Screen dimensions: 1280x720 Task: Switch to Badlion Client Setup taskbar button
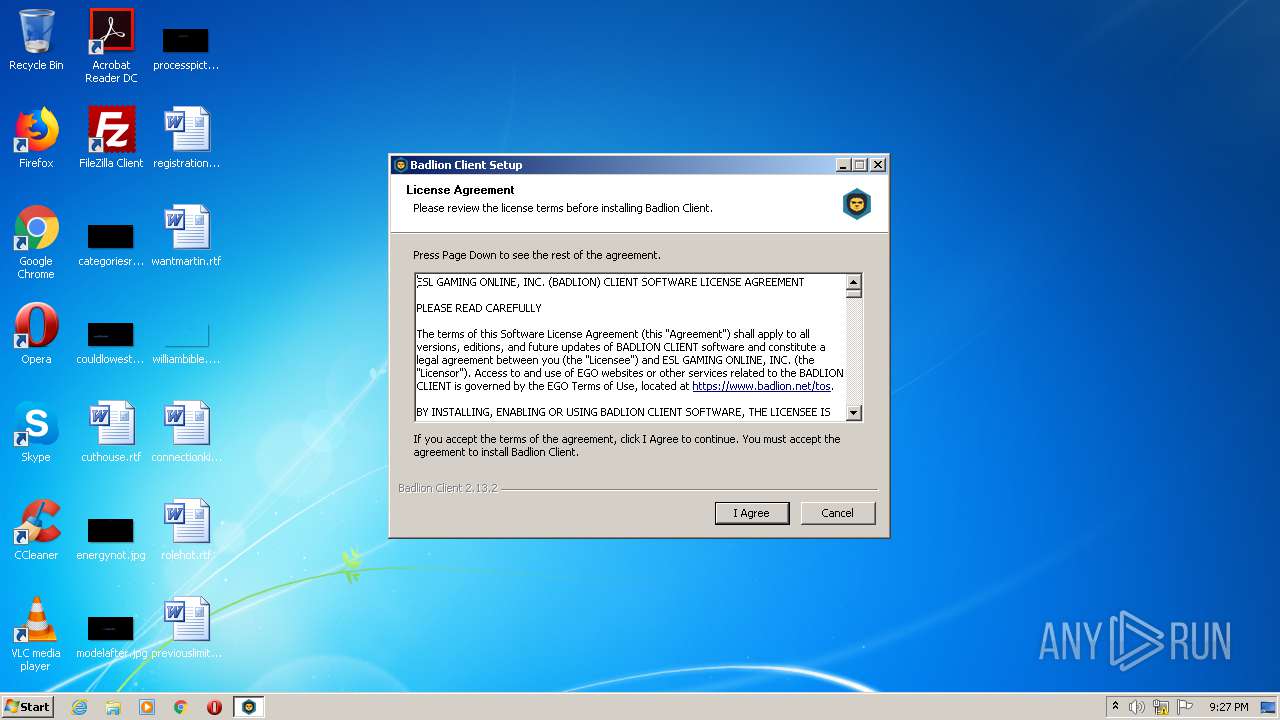coord(248,707)
